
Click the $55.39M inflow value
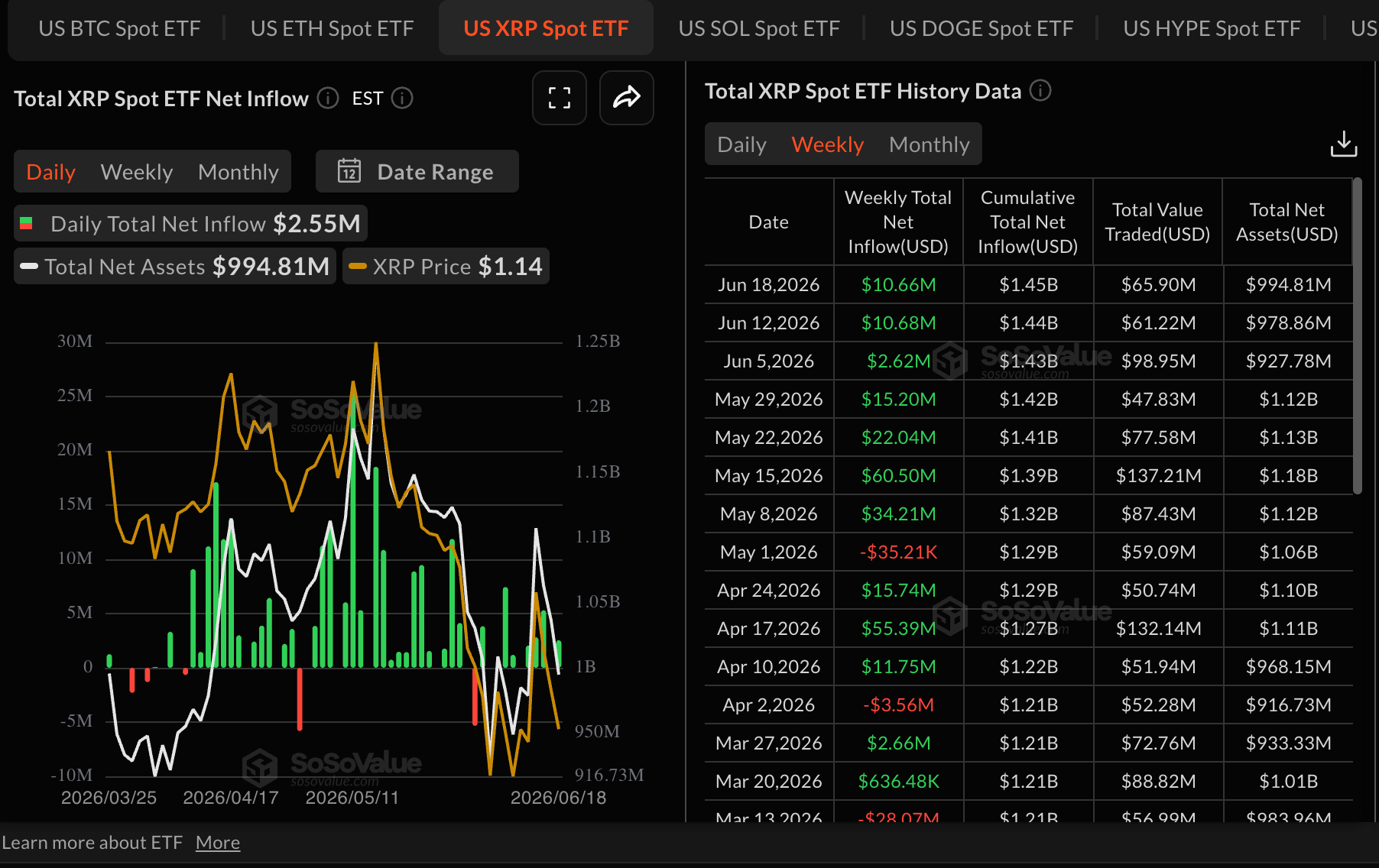(x=898, y=628)
